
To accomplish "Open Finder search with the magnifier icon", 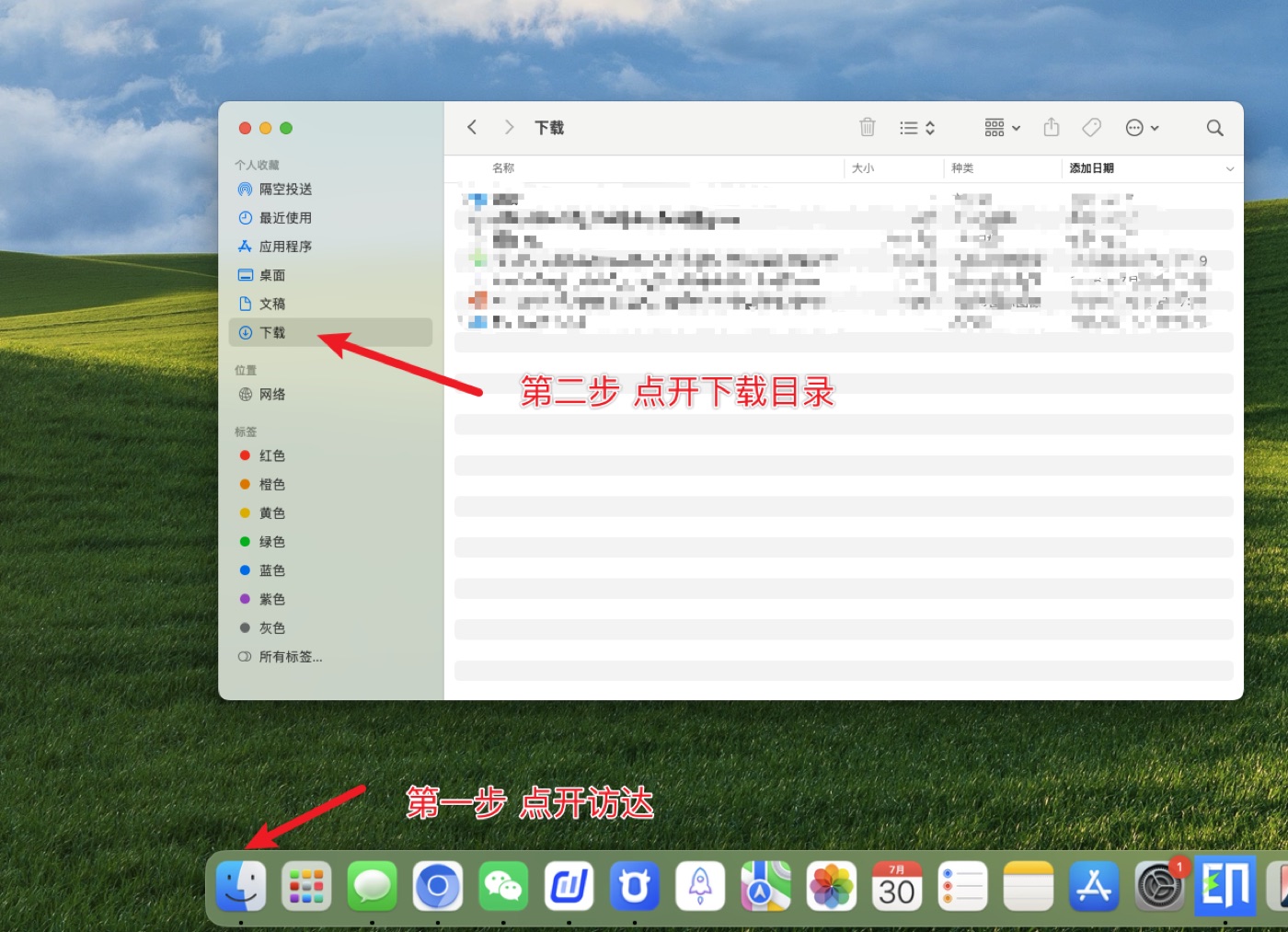I will 1215,128.
